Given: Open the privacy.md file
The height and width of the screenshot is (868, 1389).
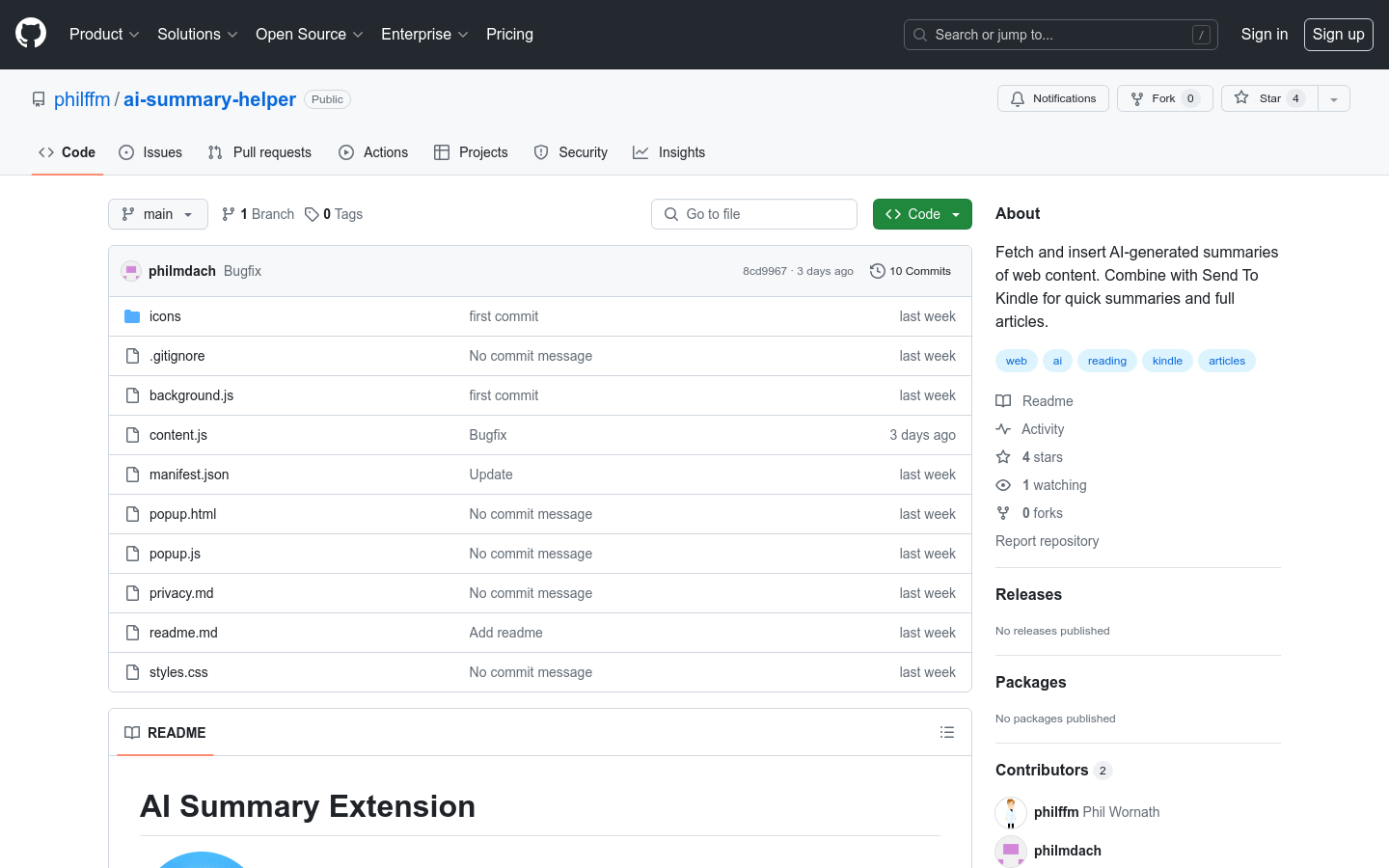Looking at the screenshot, I should (181, 593).
